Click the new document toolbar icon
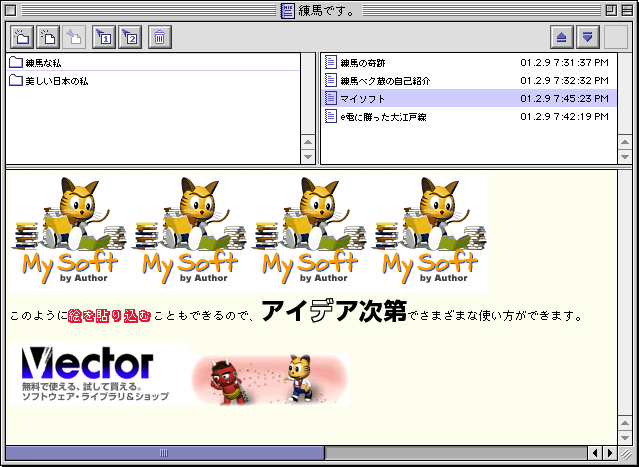 pyautogui.click(x=48, y=37)
